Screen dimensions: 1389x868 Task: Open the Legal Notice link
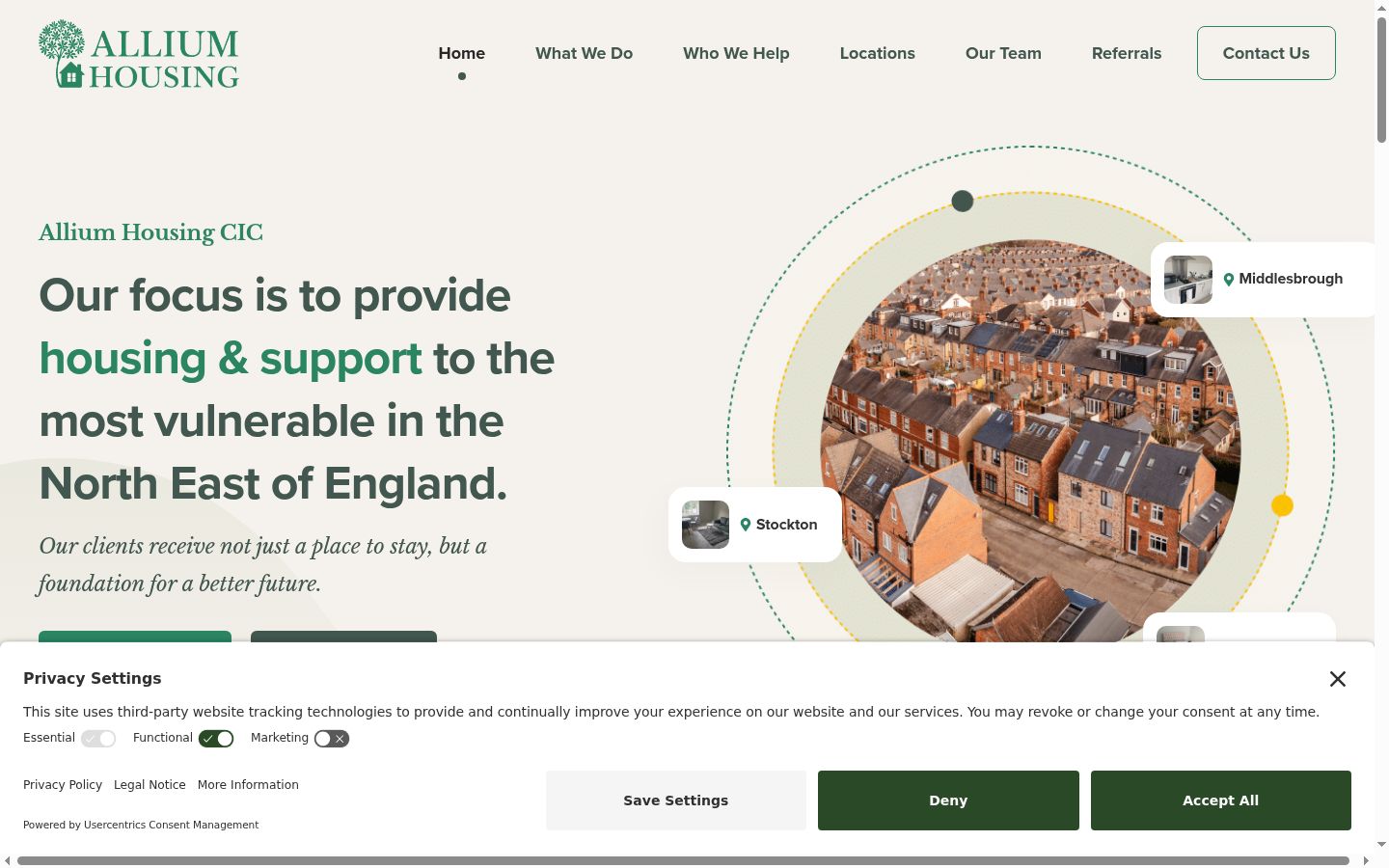click(150, 785)
